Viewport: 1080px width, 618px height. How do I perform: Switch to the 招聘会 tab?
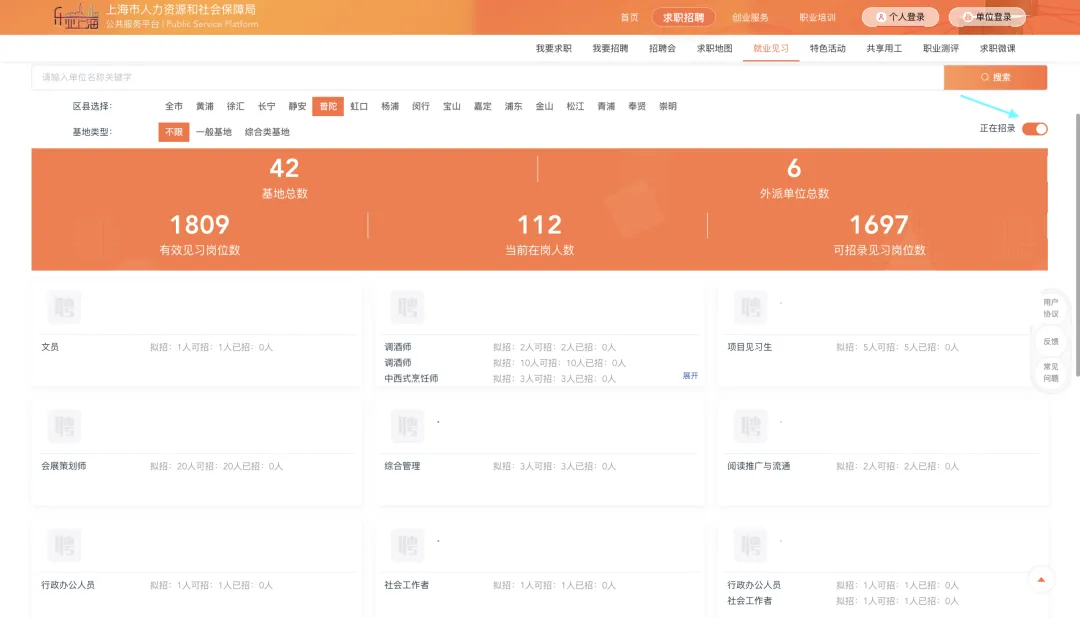662,48
